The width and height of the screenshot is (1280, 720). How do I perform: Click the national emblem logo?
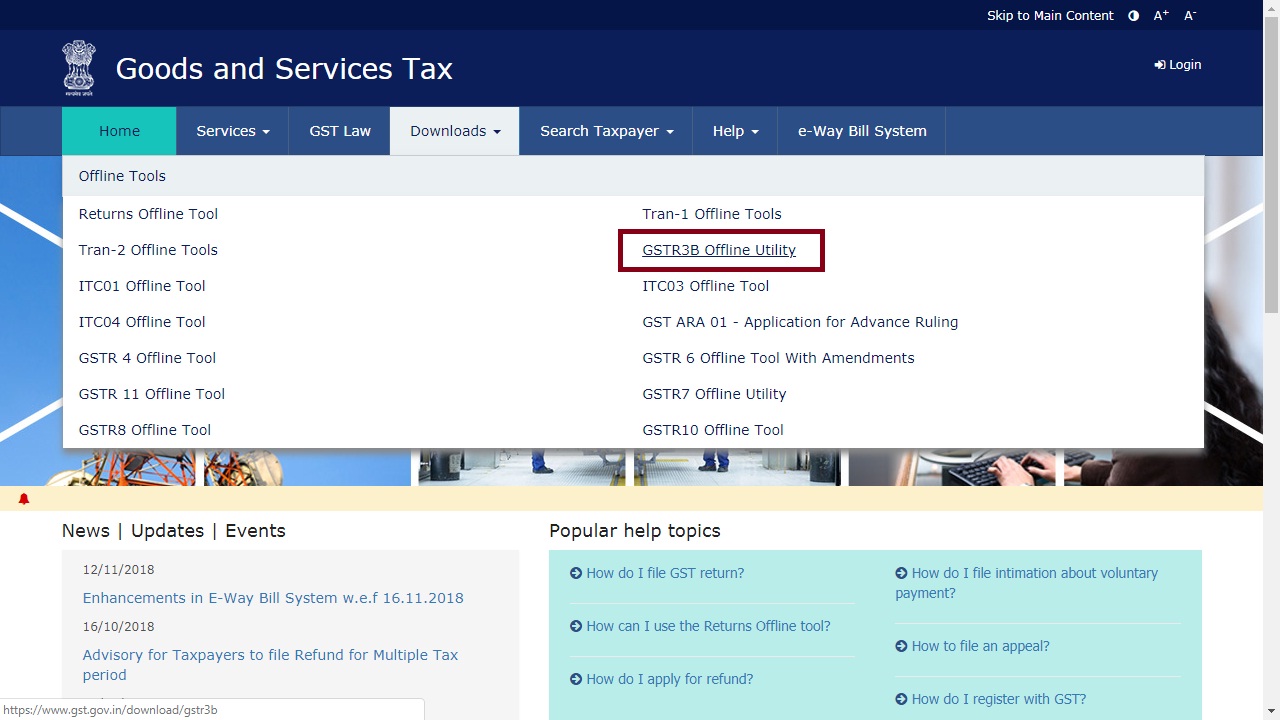click(79, 68)
